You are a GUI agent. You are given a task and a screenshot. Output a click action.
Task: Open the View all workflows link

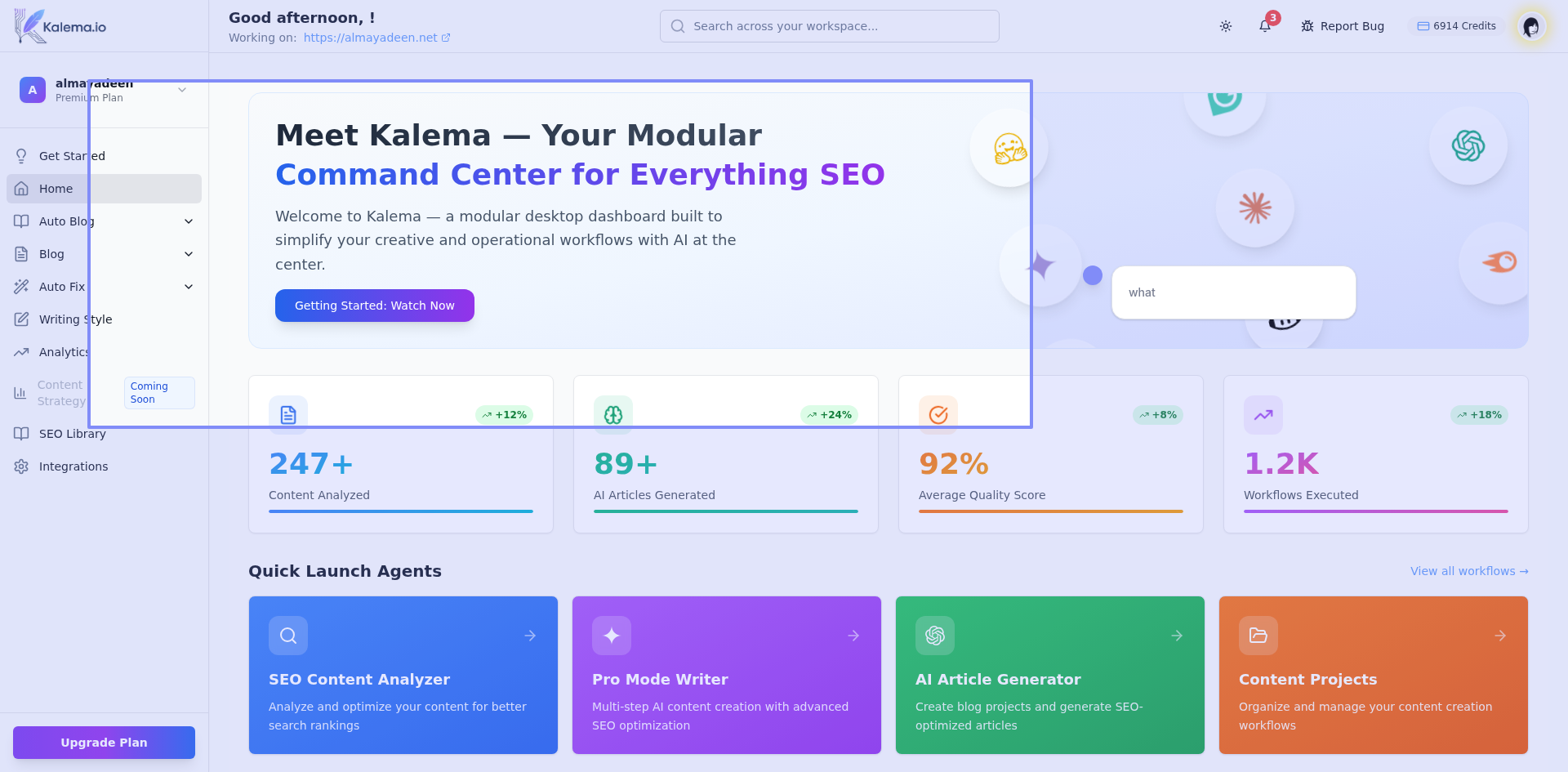point(1468,571)
